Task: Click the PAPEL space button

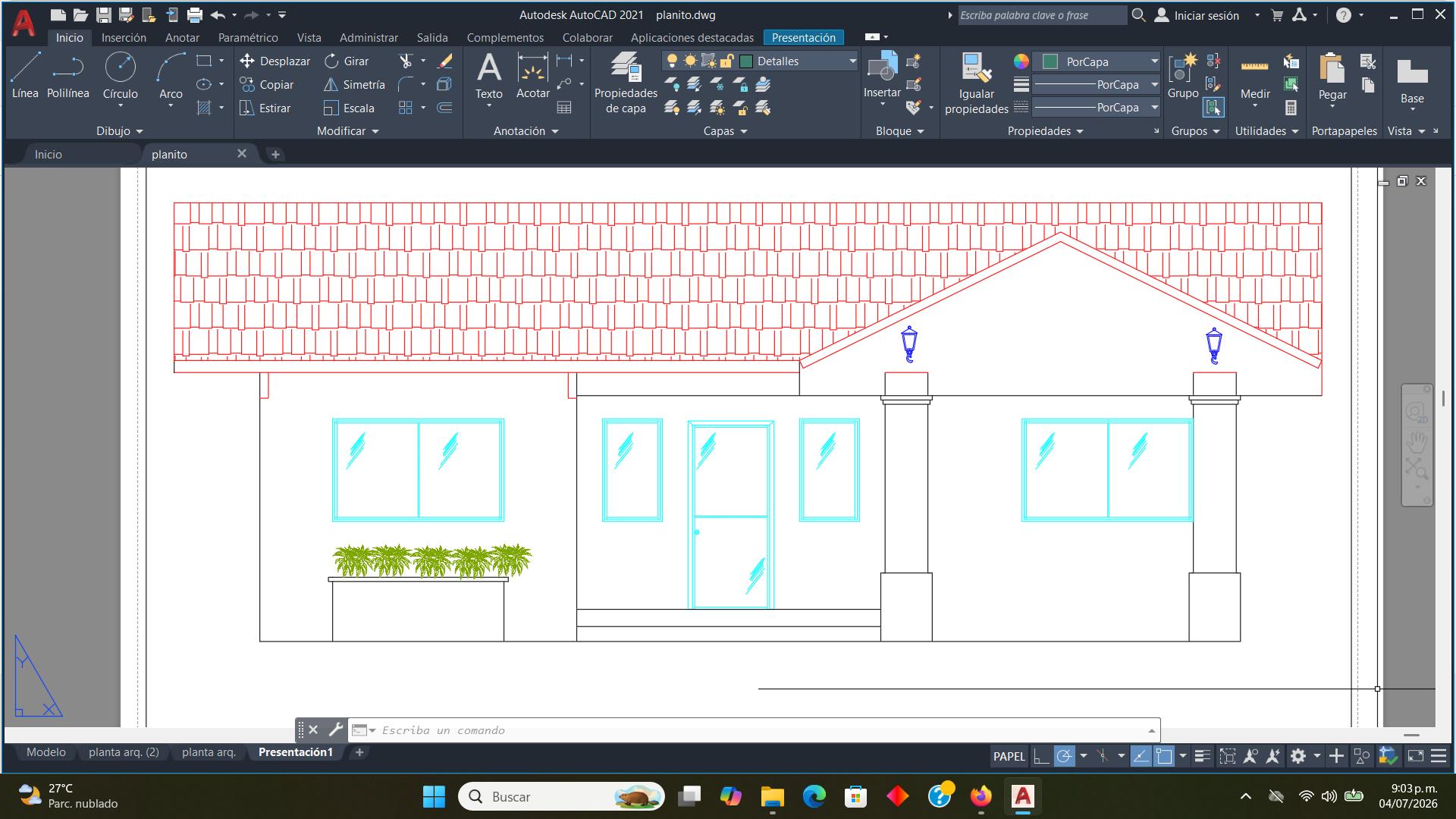Action: coord(1009,756)
